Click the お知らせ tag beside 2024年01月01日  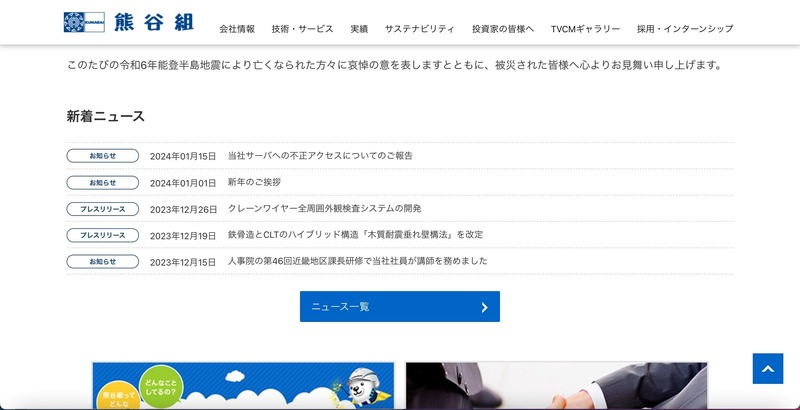(x=102, y=183)
